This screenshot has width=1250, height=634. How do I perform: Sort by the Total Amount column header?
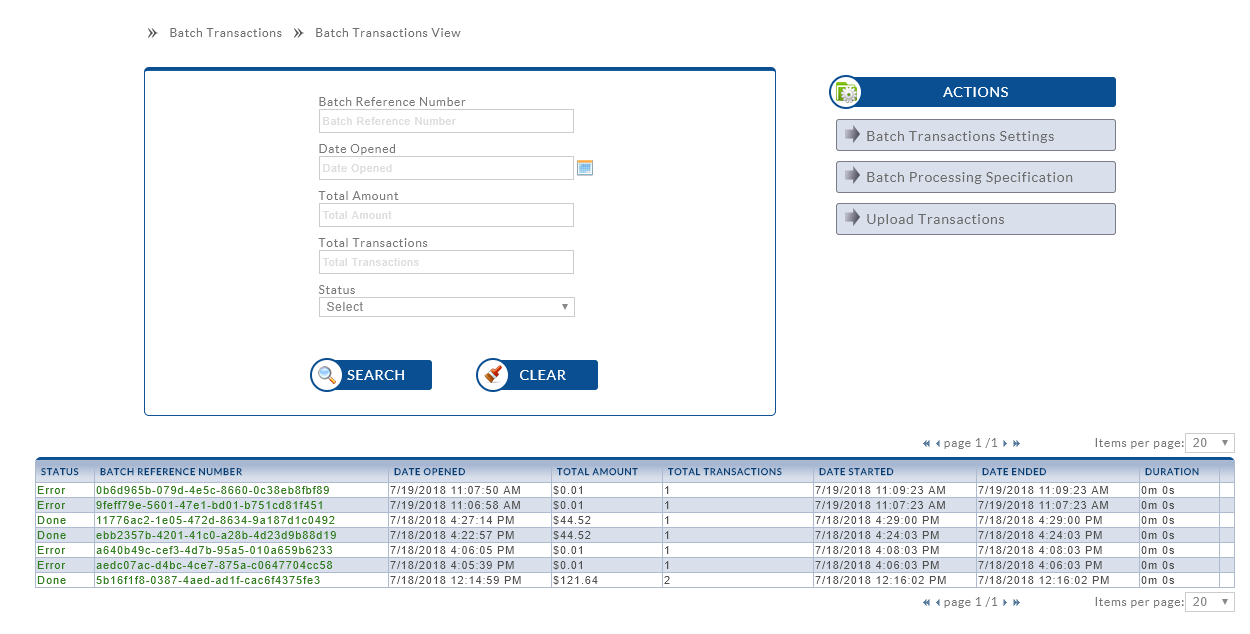coord(597,472)
